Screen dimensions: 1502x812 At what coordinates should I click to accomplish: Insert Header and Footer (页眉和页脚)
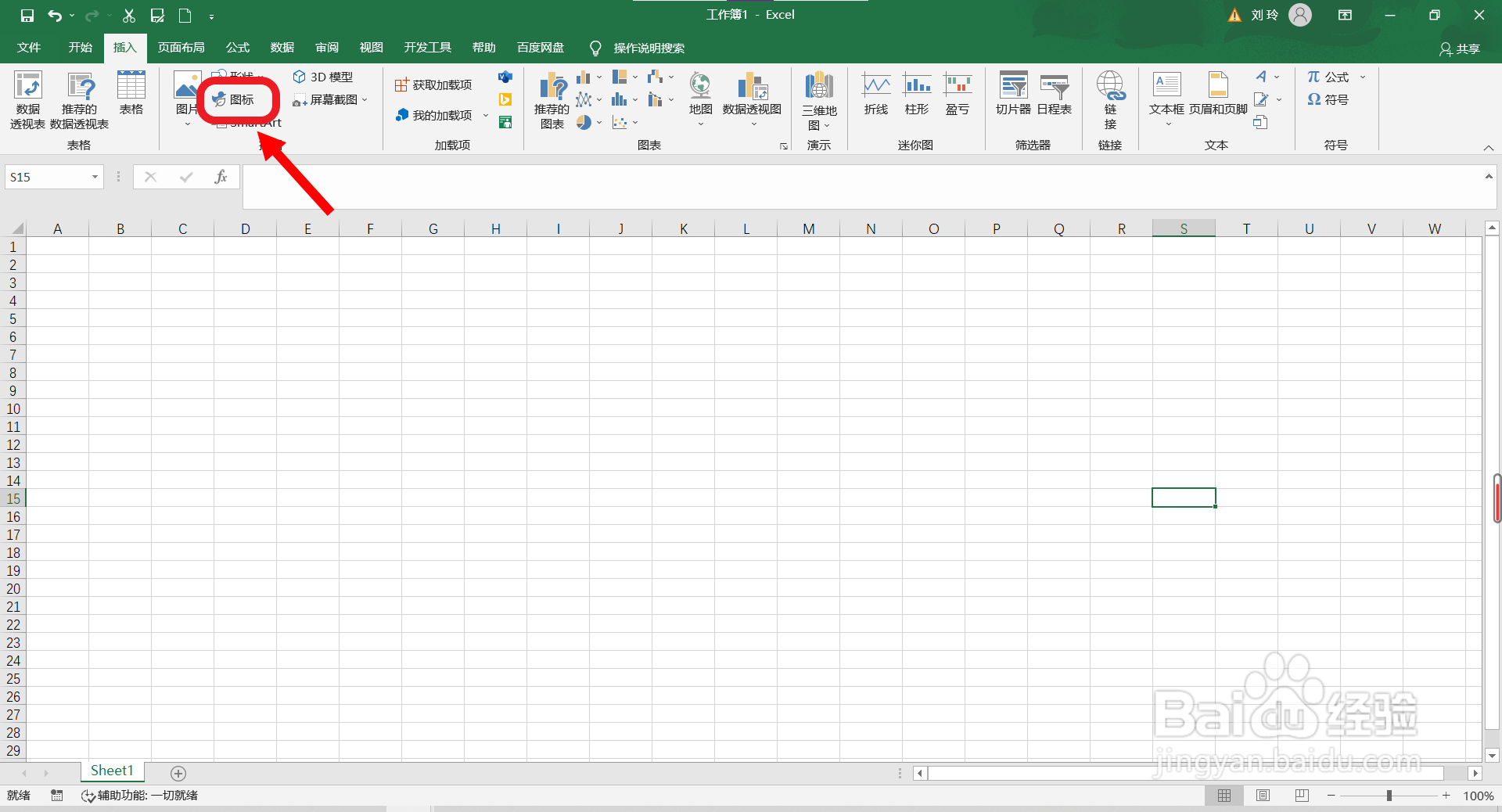(1218, 94)
